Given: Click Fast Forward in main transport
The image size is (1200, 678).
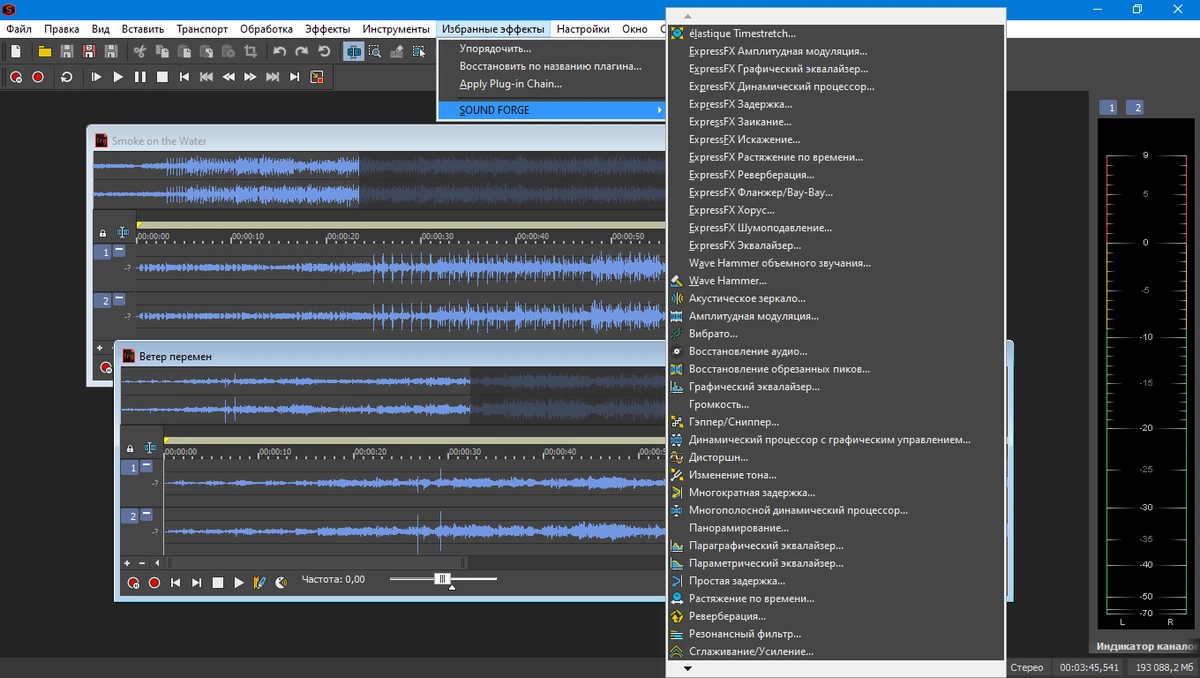Looking at the screenshot, I should click(250, 77).
